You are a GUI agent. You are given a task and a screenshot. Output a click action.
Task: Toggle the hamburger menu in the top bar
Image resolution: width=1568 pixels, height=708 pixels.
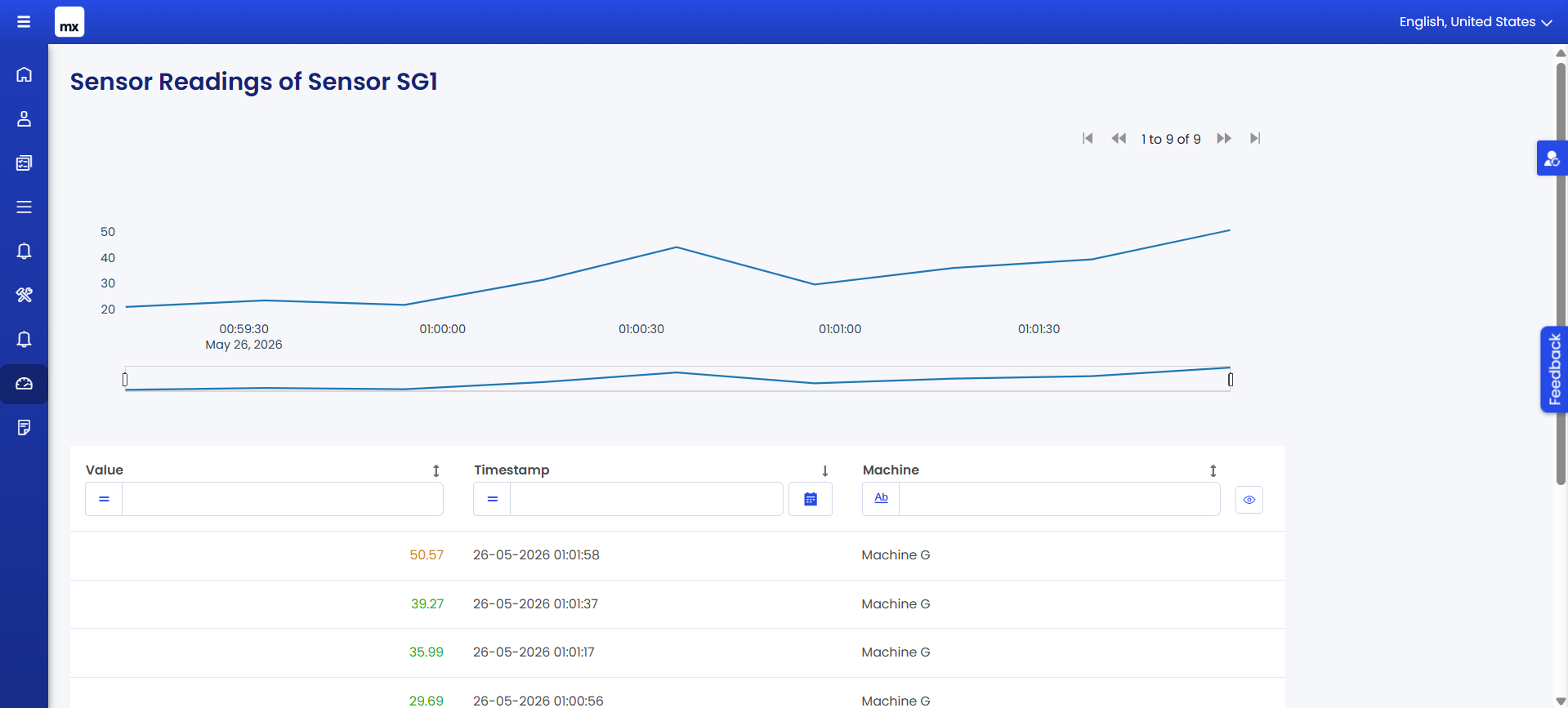click(x=24, y=22)
